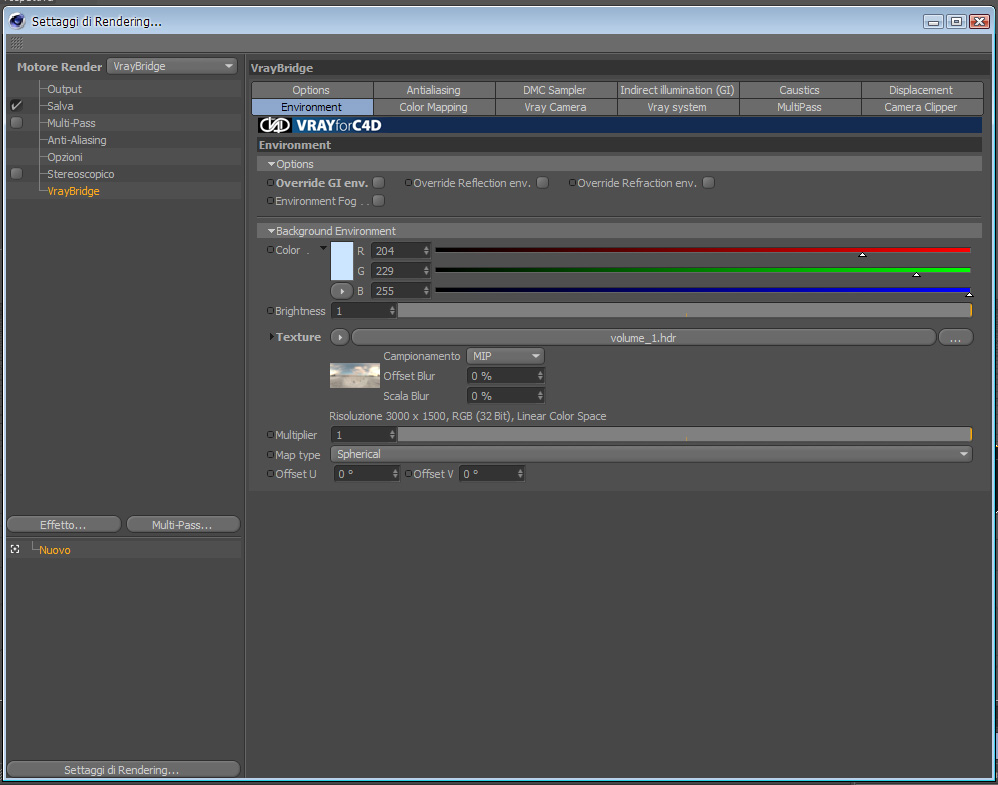
Task: Toggle the Brightness animation dot
Action: (x=271, y=311)
